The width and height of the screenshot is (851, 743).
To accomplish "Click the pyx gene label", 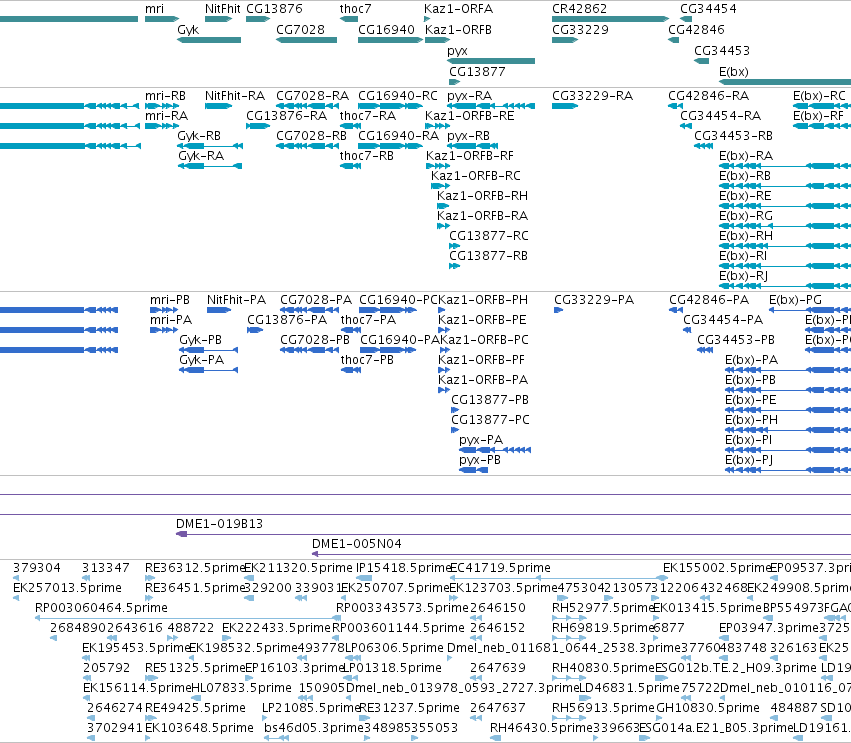I will click(x=457, y=51).
